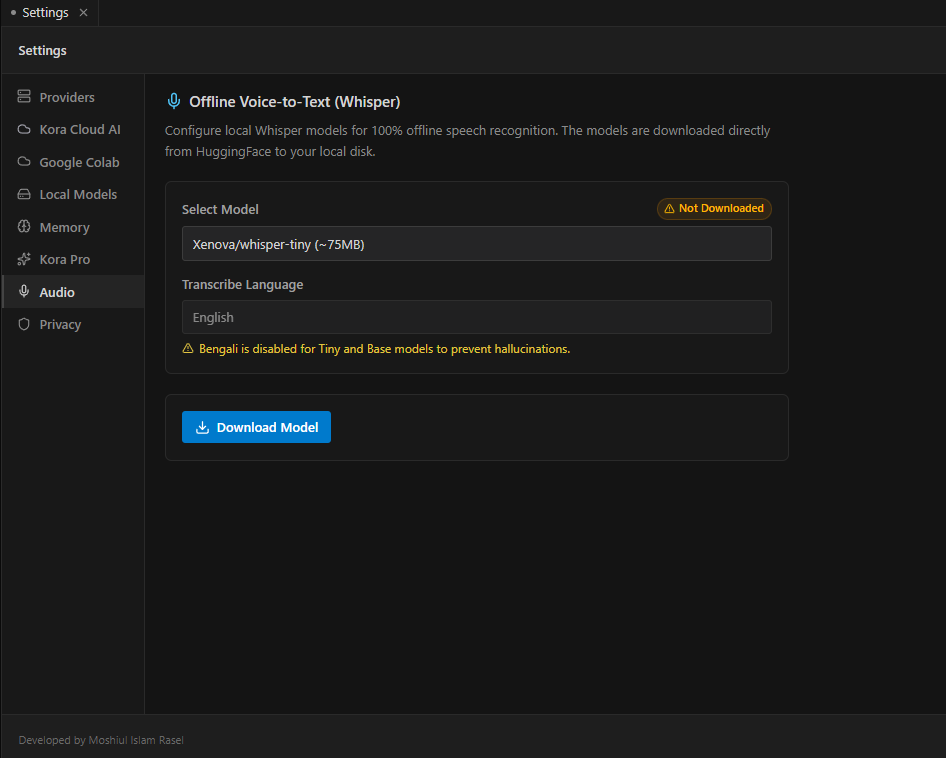
Task: Open the Select Model dropdown
Action: [477, 244]
